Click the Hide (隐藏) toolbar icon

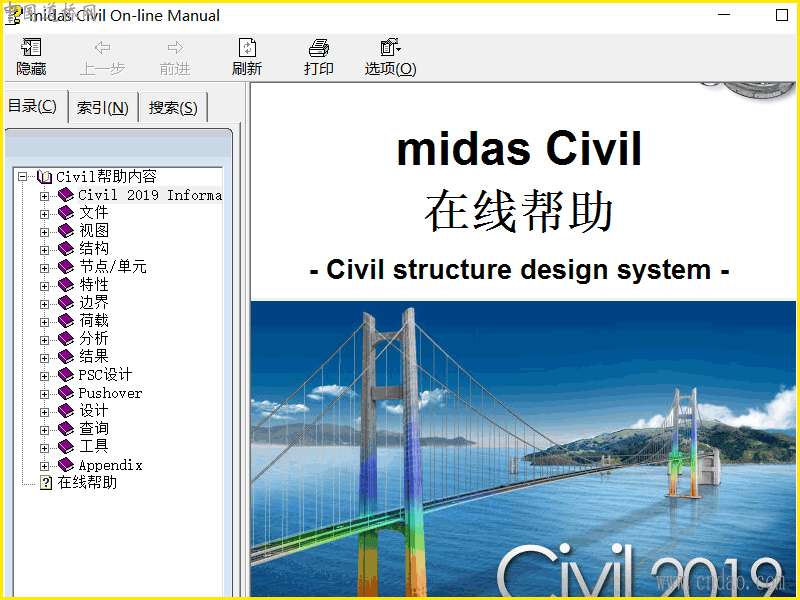[31, 47]
